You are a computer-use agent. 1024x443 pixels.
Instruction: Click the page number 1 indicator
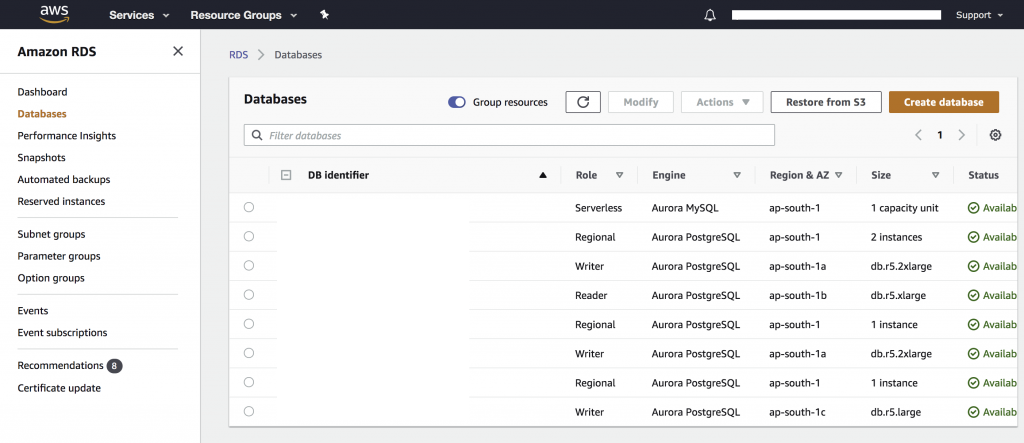tap(940, 135)
